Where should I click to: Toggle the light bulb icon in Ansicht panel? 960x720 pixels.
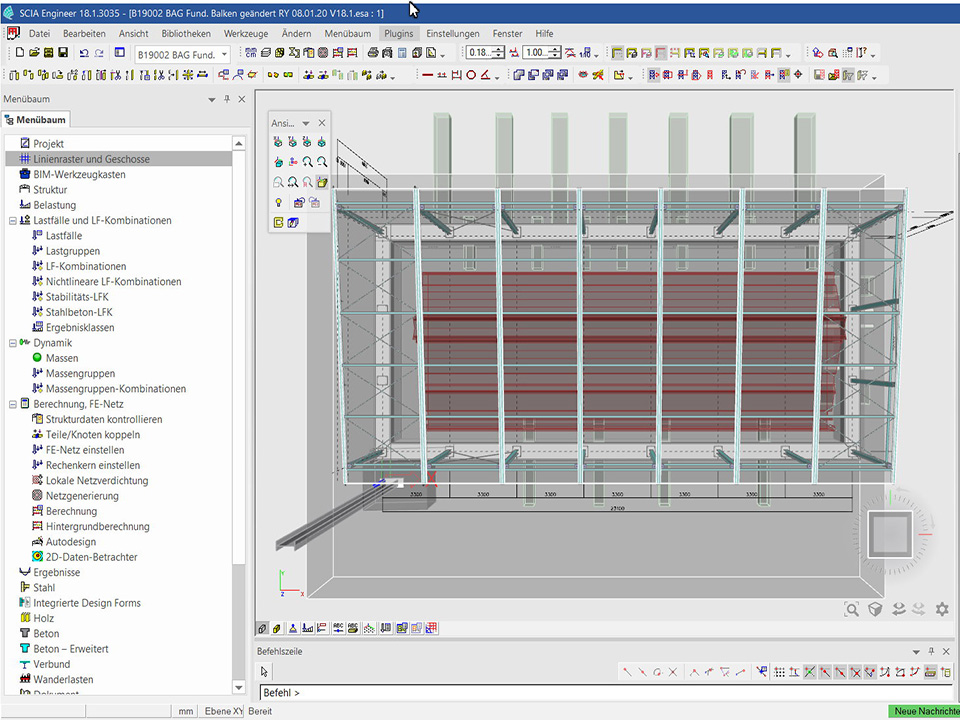(x=279, y=202)
